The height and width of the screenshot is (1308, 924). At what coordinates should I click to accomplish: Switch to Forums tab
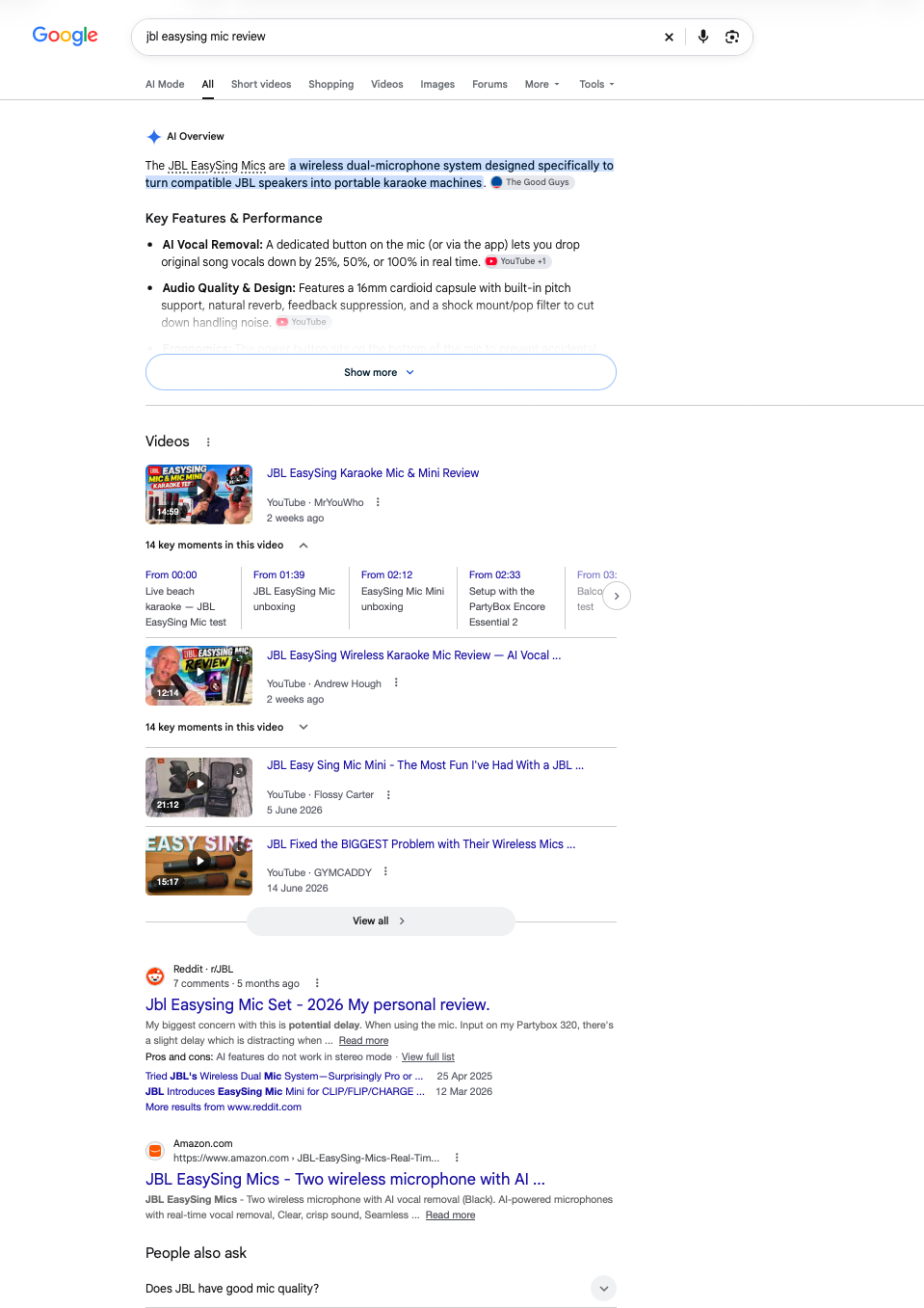click(x=489, y=85)
